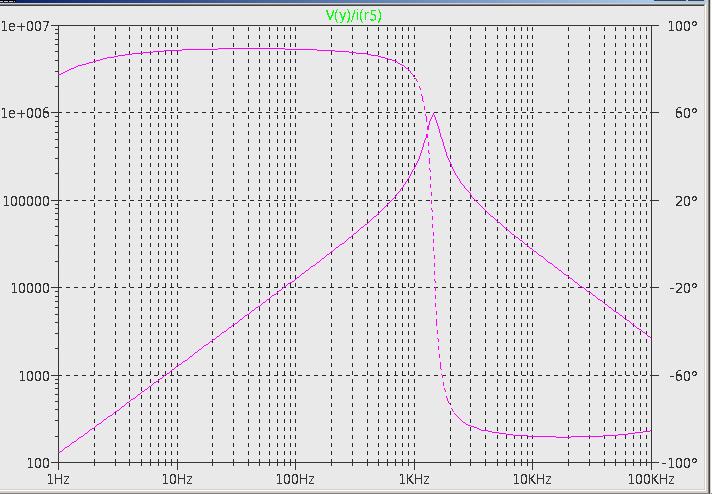Click the 100Hz frequency axis label
Image resolution: width=712 pixels, height=494 pixels.
tap(296, 479)
